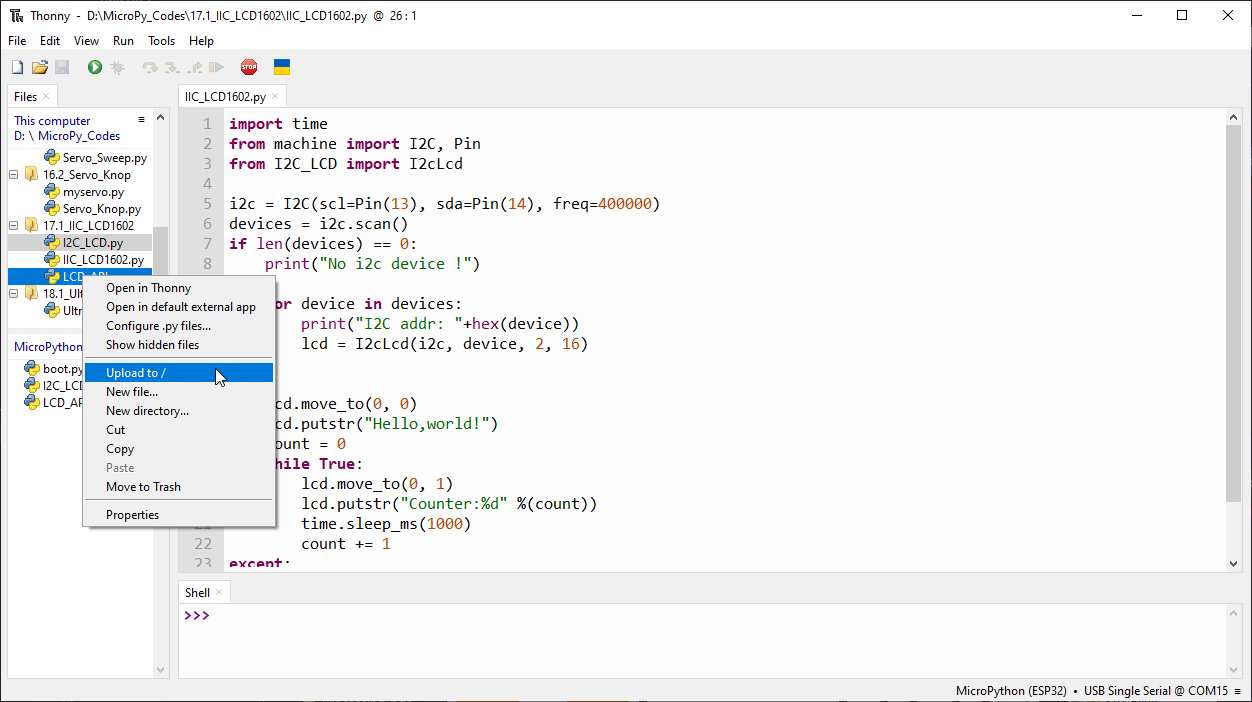Open the Edit menu
The width and height of the screenshot is (1252, 702).
pos(50,41)
